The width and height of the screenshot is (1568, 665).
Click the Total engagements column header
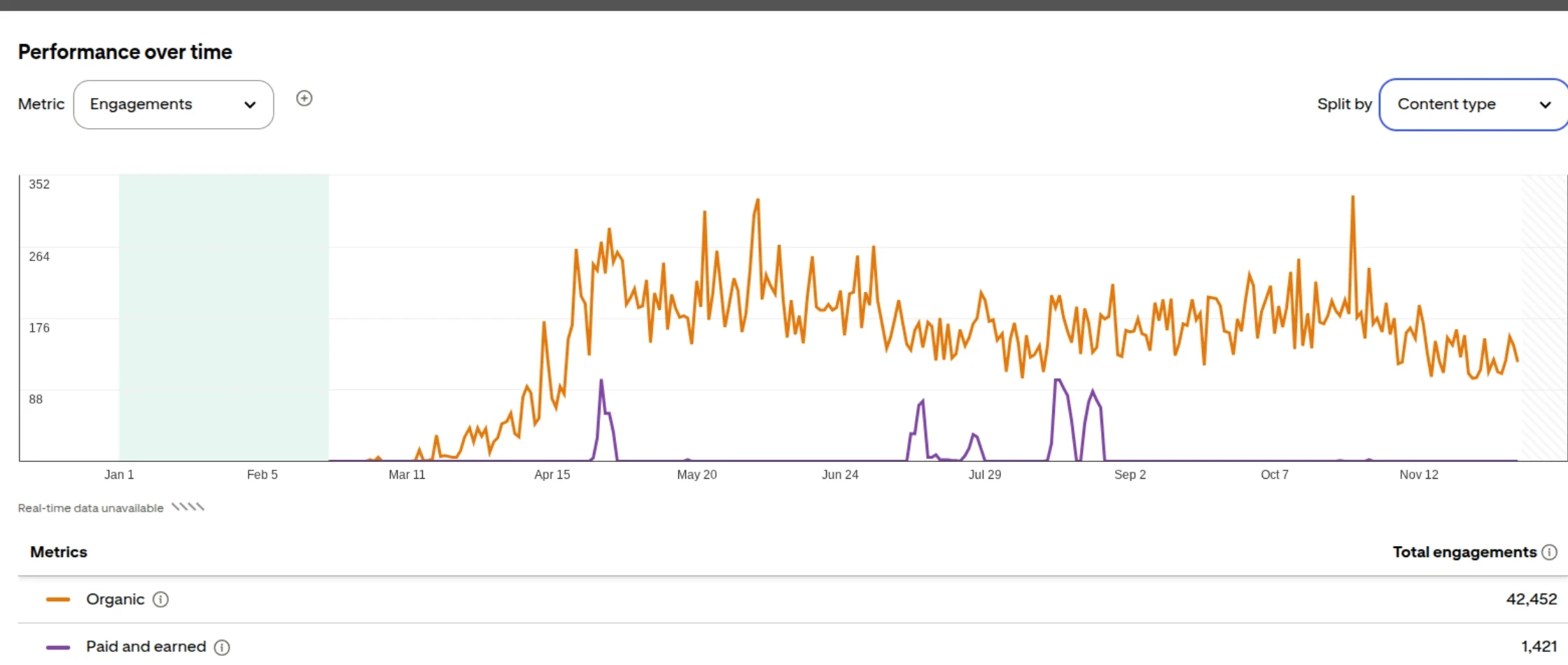[1464, 552]
